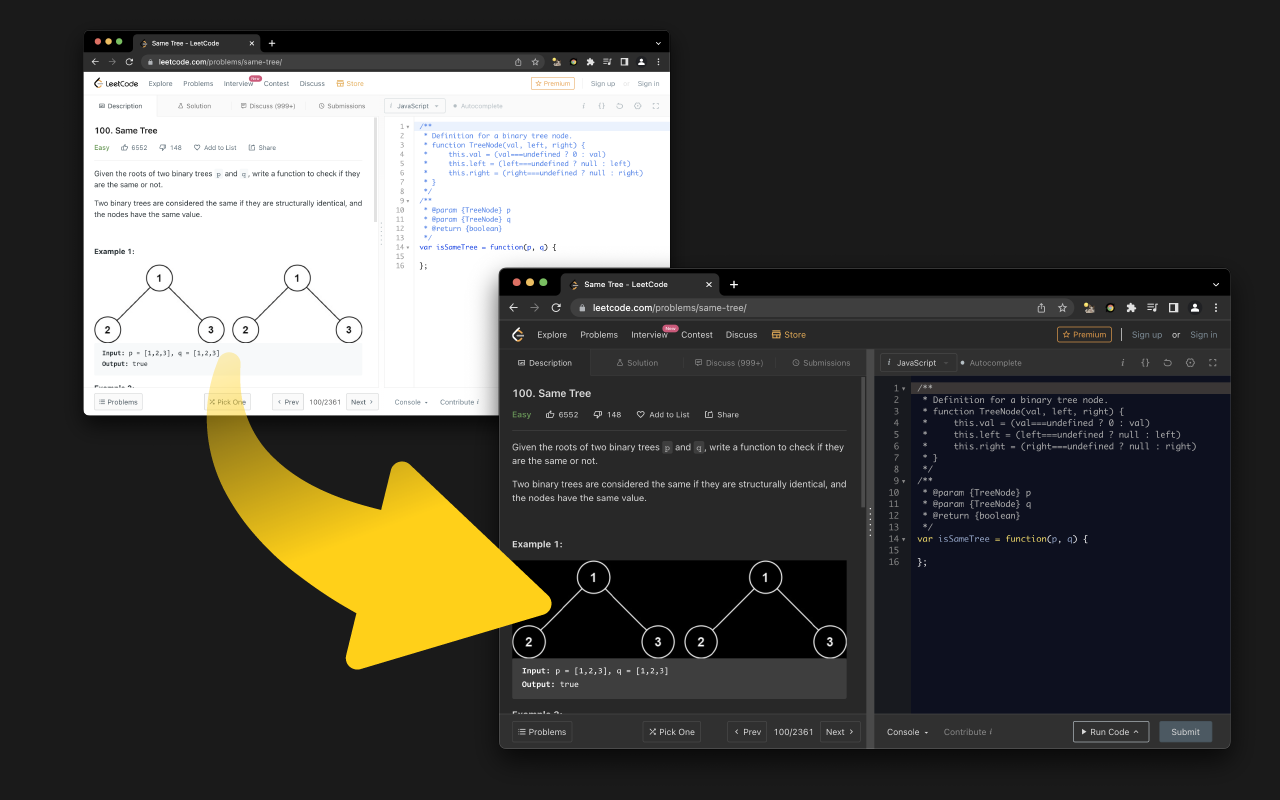Open editor settings gear in dark window
The image size is (1280, 800).
coord(1190,363)
